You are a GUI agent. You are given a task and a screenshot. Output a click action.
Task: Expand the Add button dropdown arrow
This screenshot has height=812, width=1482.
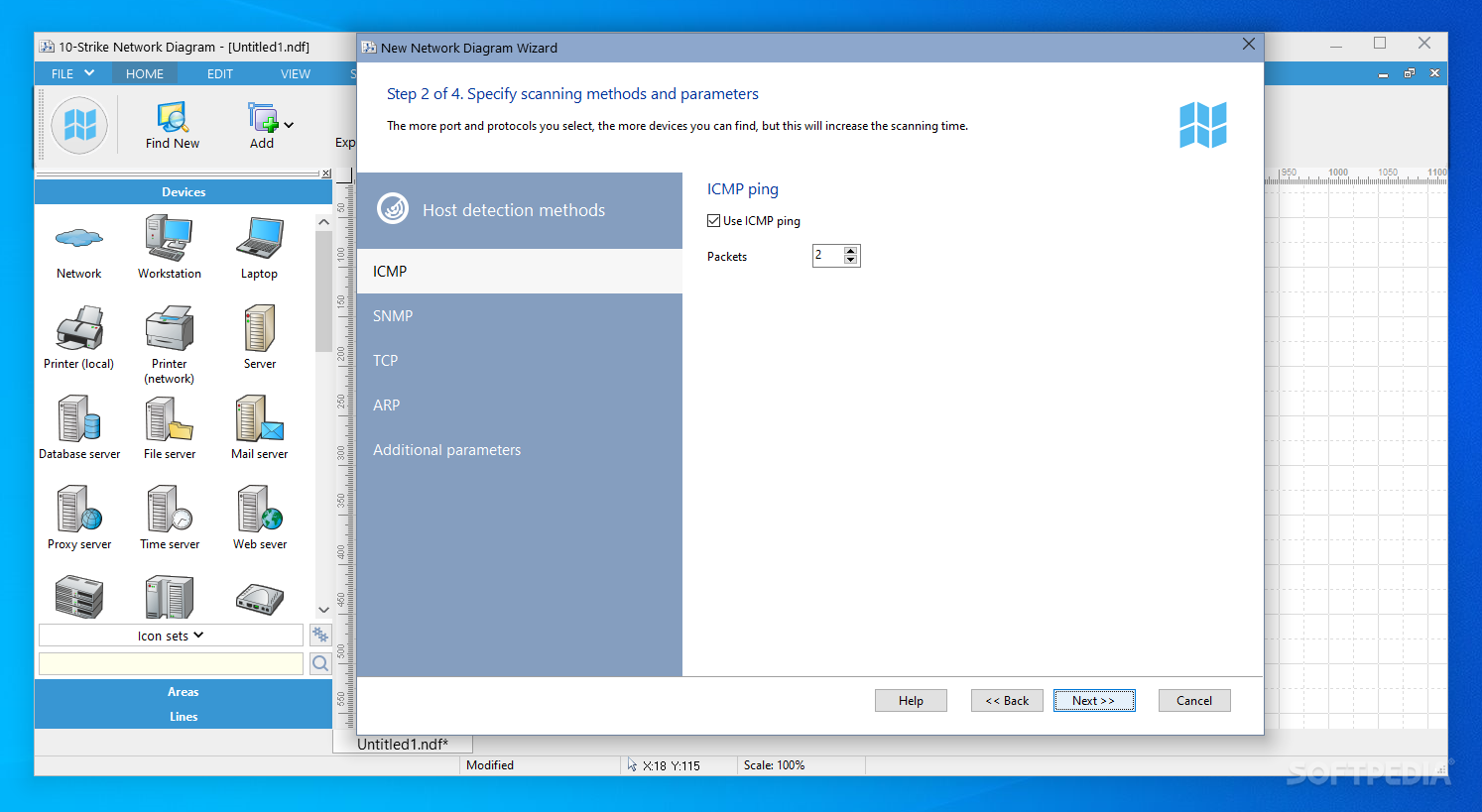coord(289,125)
